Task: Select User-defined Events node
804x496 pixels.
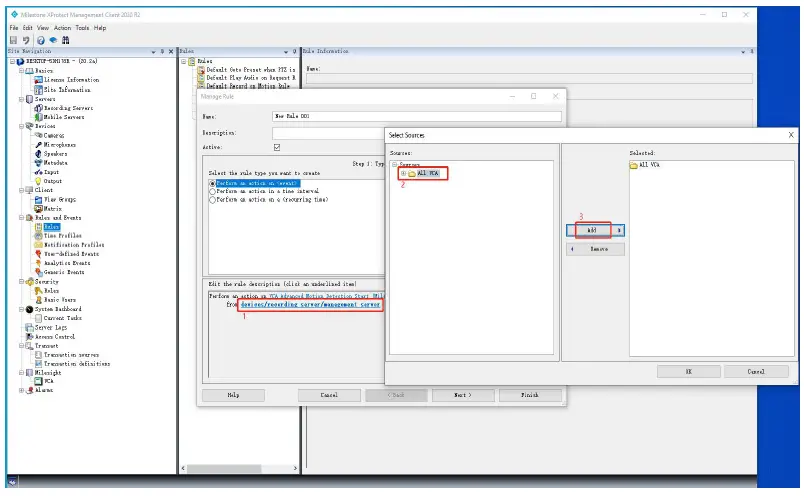Action: coord(71,254)
